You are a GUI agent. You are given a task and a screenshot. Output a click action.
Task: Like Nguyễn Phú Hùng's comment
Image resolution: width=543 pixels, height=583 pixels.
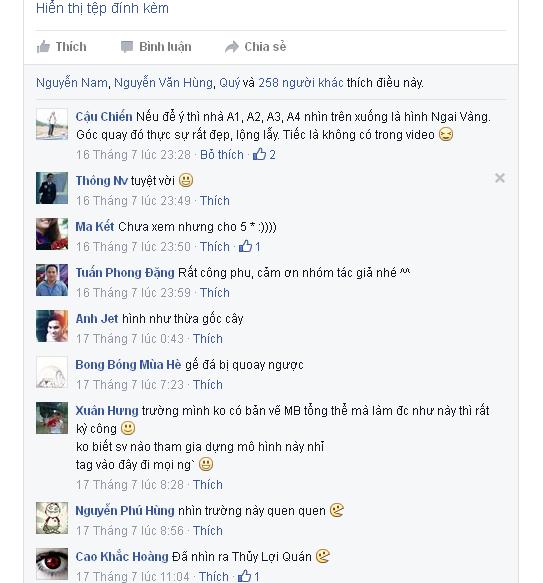[x=208, y=530]
